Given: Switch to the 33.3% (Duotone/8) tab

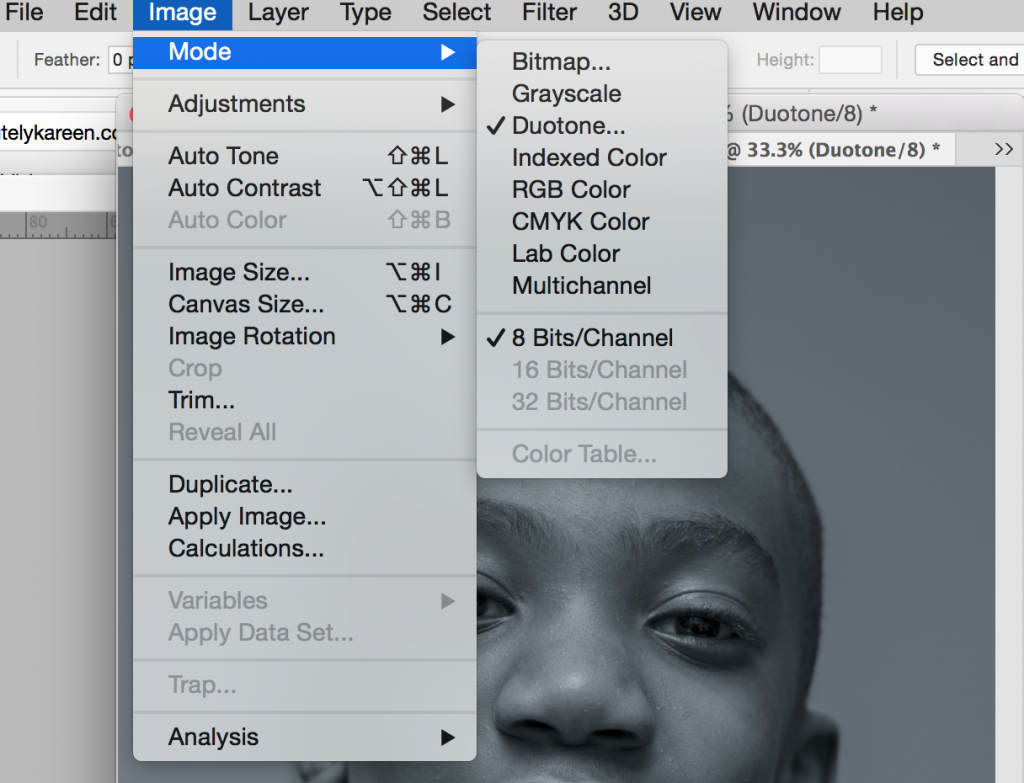Looking at the screenshot, I should 839,150.
